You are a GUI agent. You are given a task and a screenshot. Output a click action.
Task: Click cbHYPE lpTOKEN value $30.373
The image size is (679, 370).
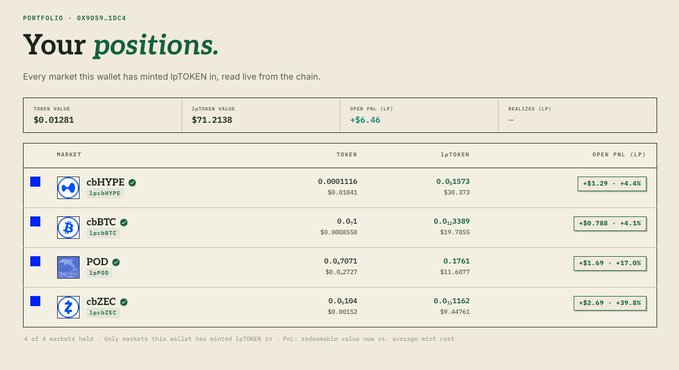(456, 192)
